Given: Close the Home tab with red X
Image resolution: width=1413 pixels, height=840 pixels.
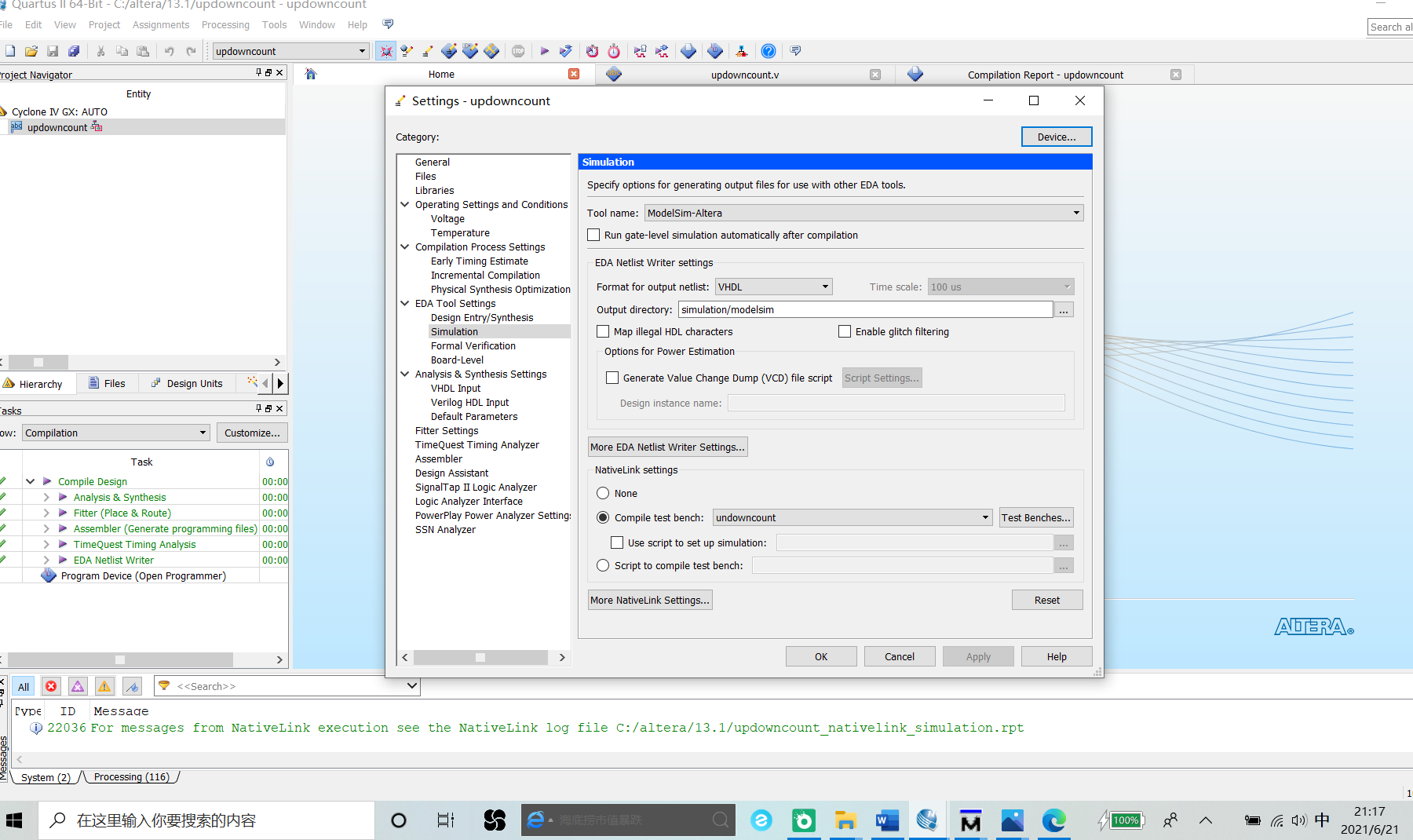Looking at the screenshot, I should 574,74.
